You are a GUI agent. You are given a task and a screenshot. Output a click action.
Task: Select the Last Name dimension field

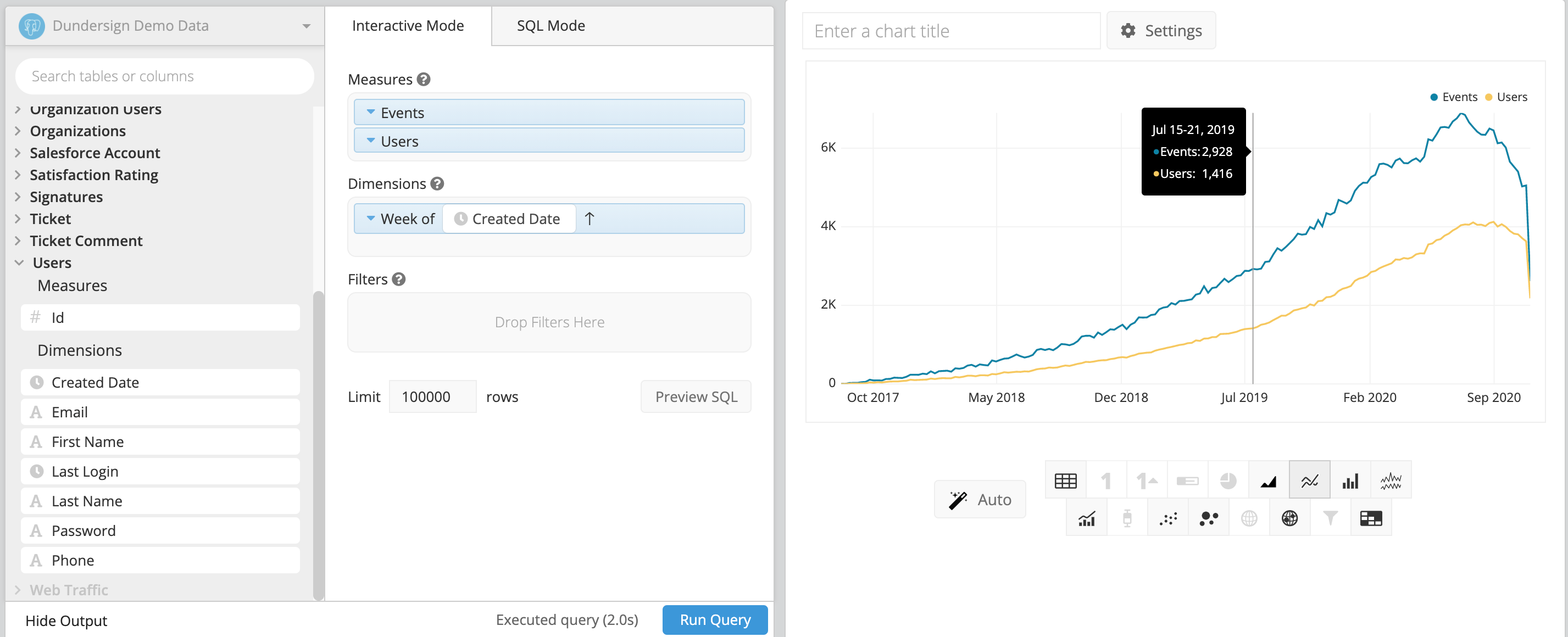click(160, 501)
